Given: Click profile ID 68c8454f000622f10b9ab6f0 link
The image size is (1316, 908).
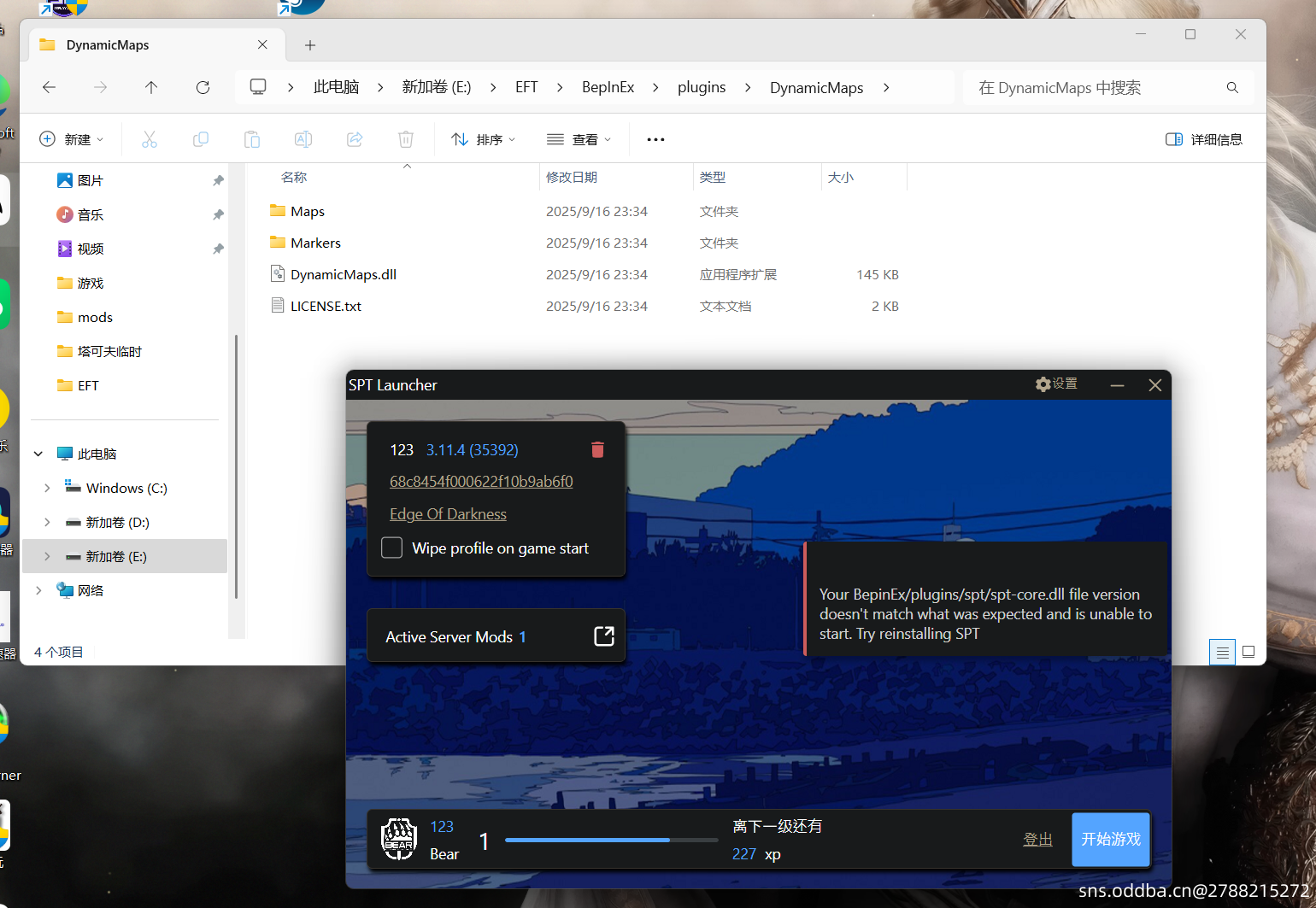Looking at the screenshot, I should coord(481,481).
